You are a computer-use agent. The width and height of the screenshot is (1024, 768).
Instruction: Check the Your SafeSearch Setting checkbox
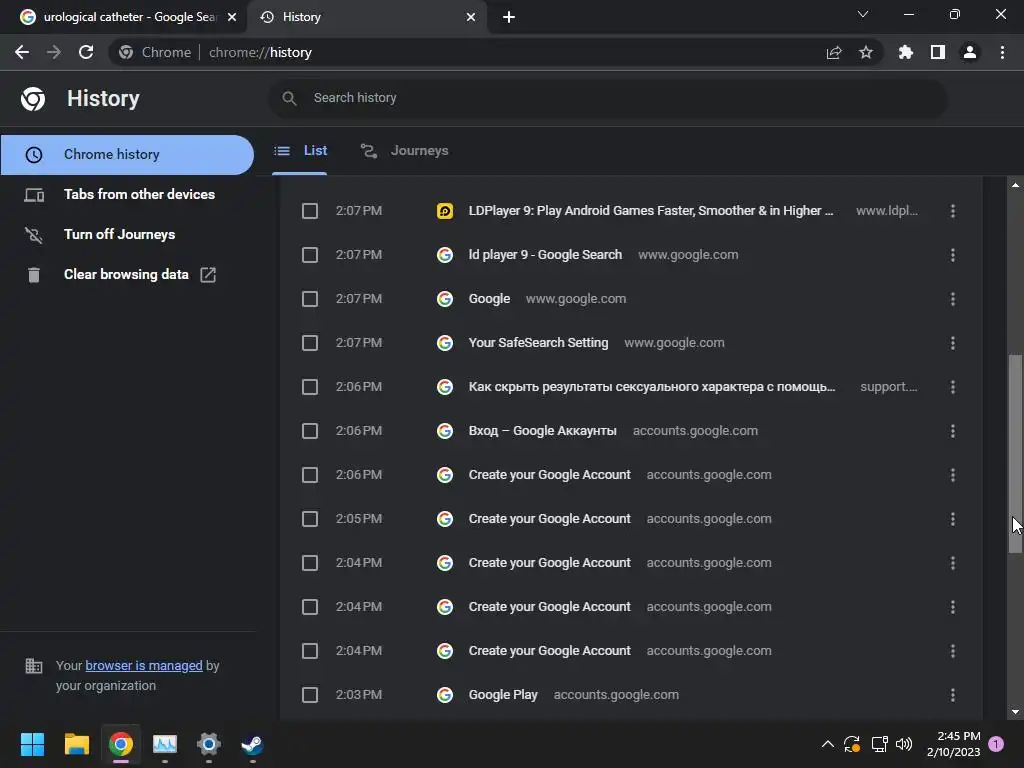310,343
